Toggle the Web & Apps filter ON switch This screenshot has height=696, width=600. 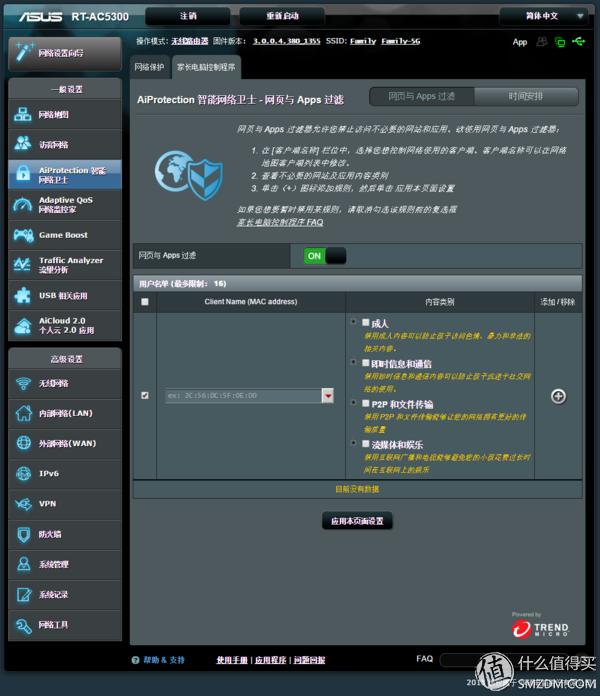tap(325, 256)
